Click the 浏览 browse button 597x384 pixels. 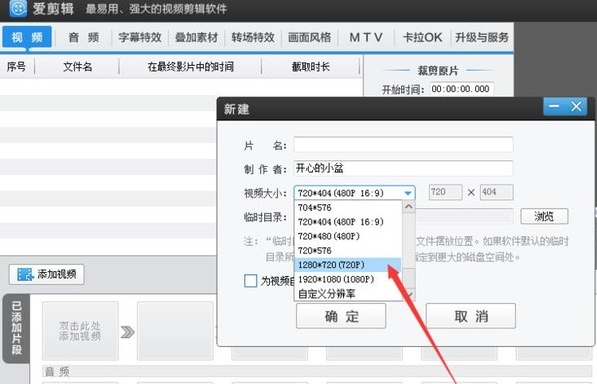tap(544, 216)
